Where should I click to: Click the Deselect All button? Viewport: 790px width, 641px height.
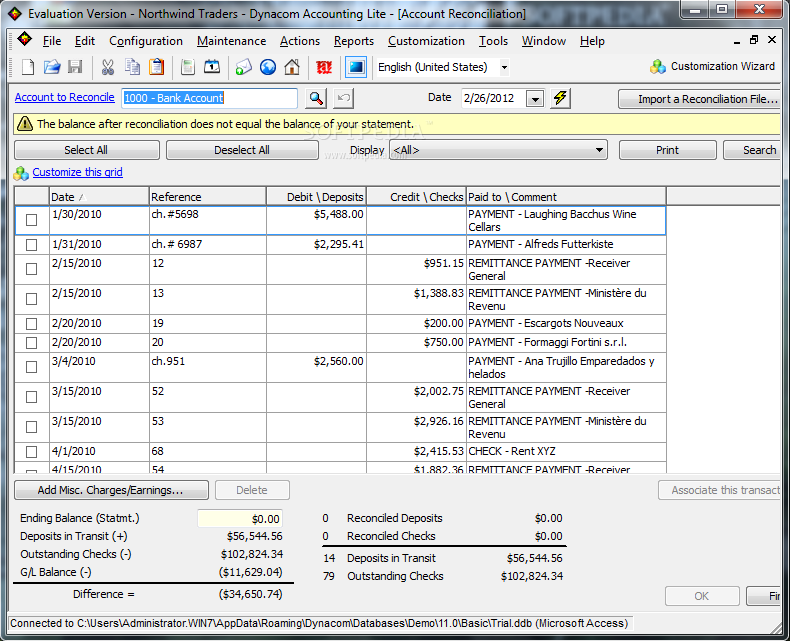pyautogui.click(x=242, y=150)
